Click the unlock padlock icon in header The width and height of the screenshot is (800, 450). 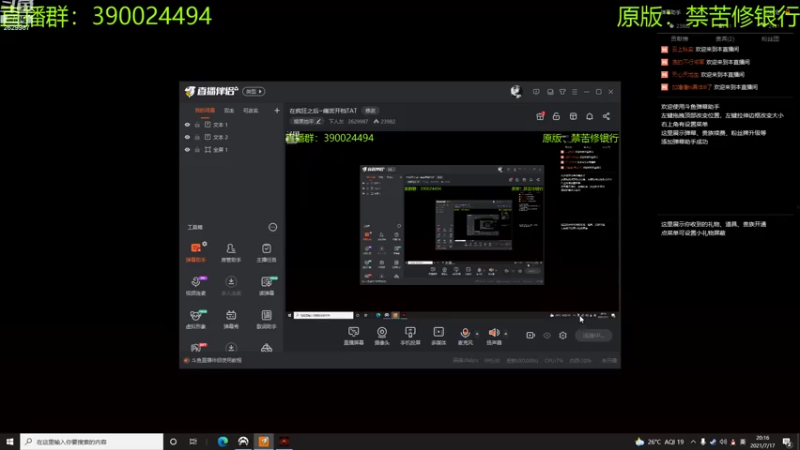[556, 116]
